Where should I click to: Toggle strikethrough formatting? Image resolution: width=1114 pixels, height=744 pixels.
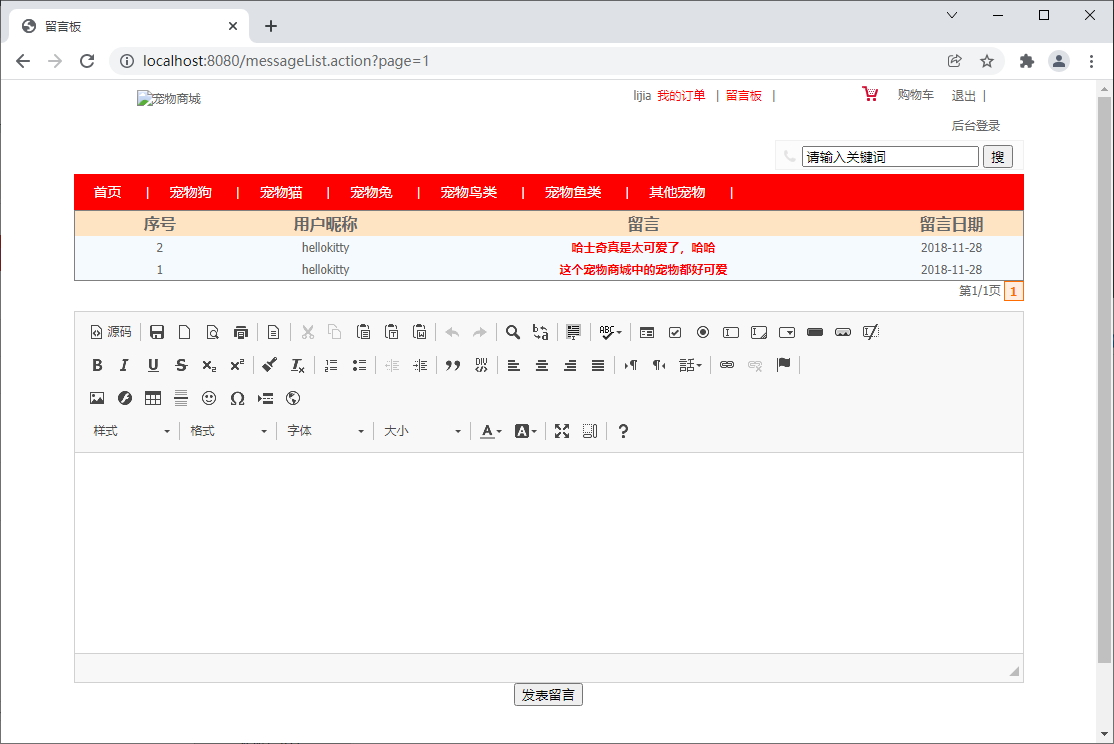[181, 365]
